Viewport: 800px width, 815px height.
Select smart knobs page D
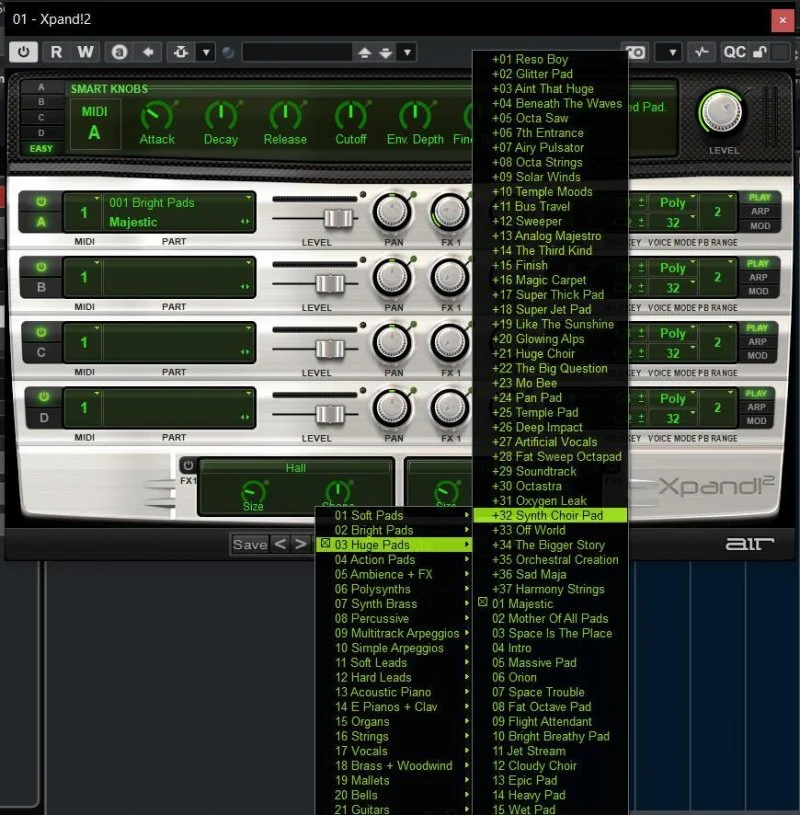click(41, 133)
